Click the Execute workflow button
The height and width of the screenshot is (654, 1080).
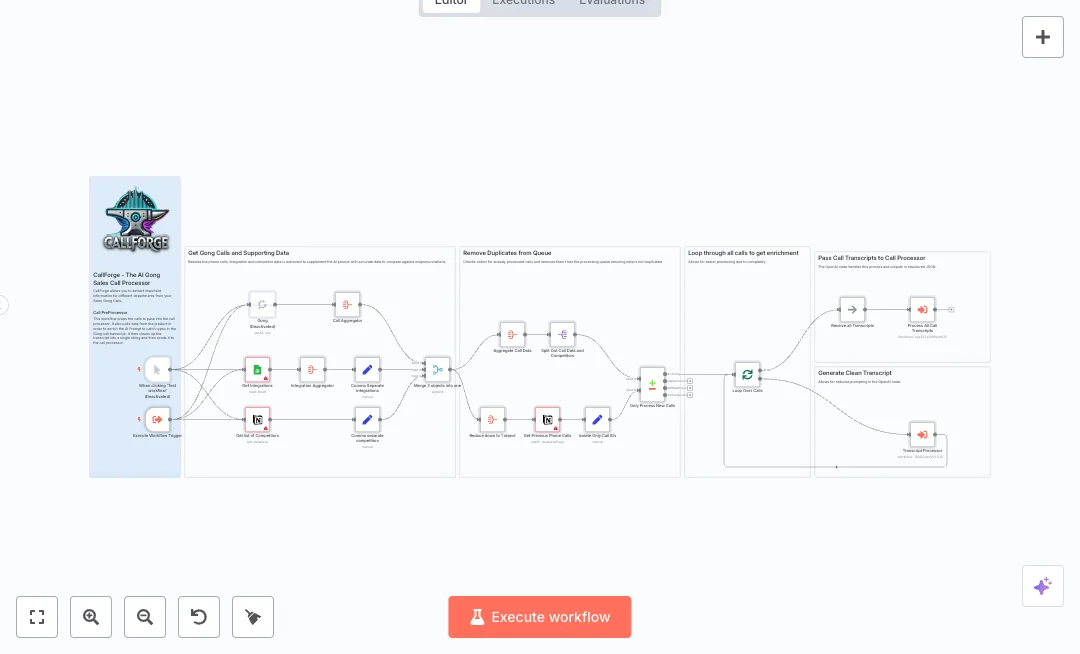[539, 617]
